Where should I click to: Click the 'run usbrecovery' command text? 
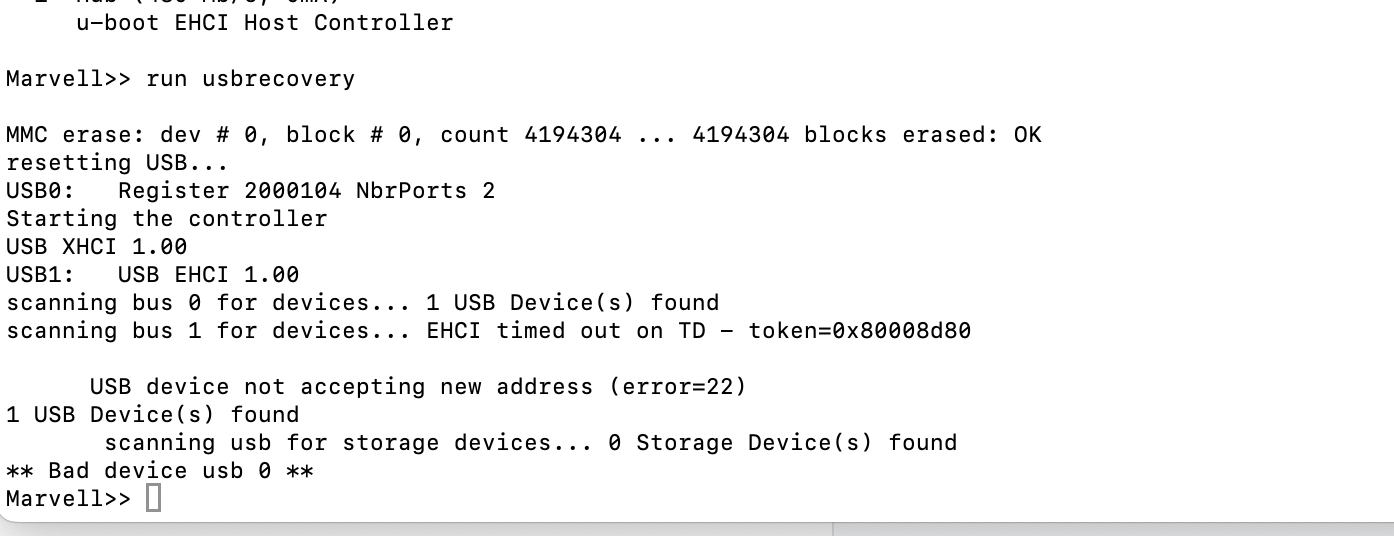(250, 78)
